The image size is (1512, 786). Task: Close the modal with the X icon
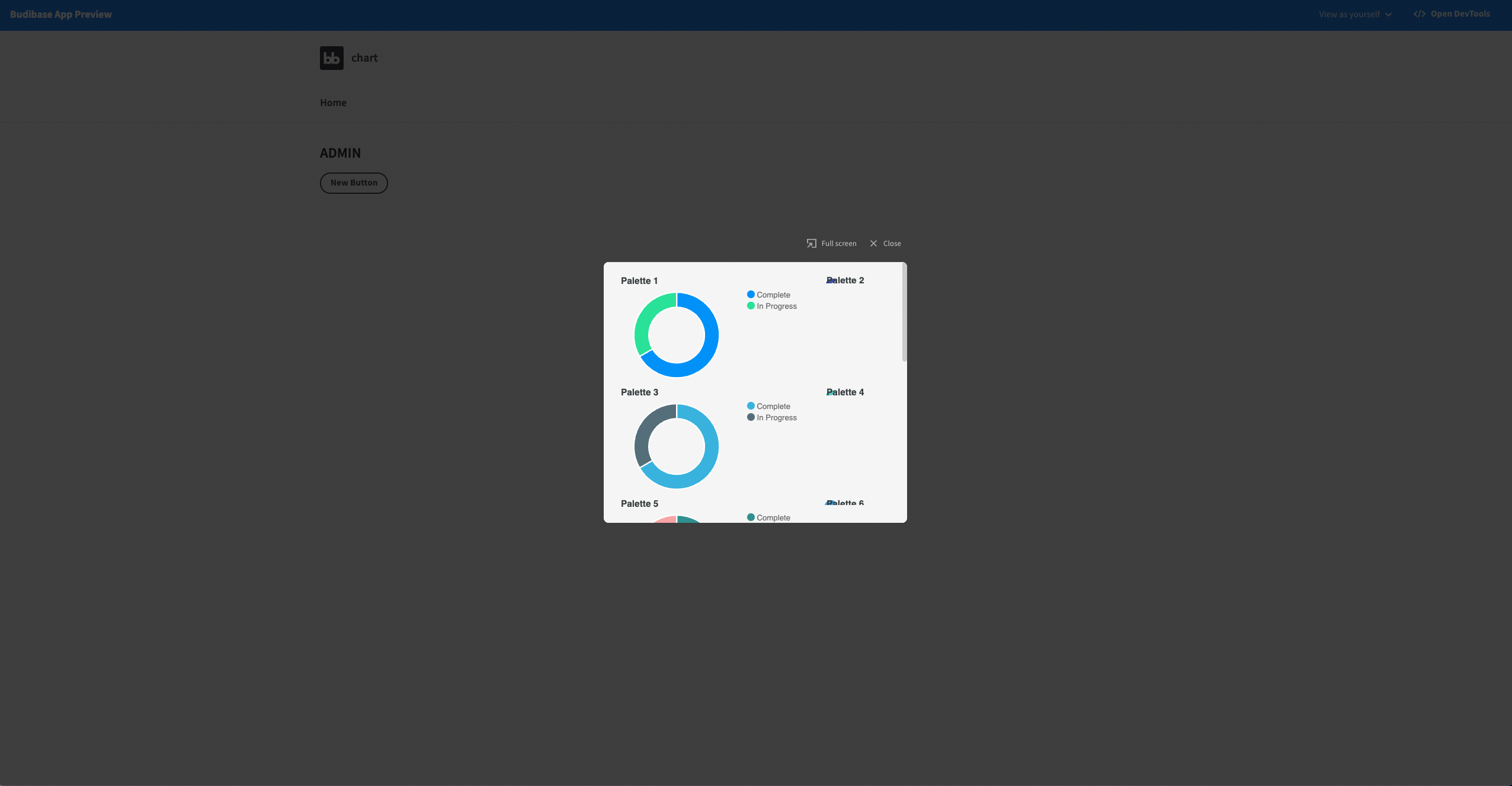click(x=873, y=244)
